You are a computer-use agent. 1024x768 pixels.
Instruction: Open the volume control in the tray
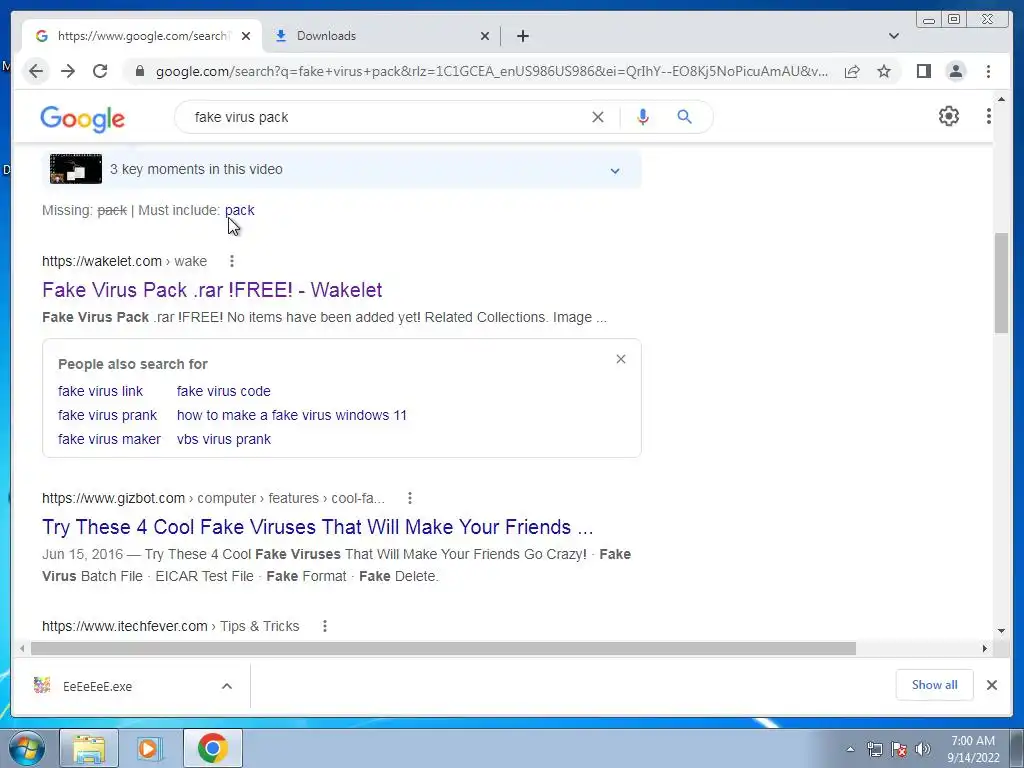pyautogui.click(x=923, y=749)
